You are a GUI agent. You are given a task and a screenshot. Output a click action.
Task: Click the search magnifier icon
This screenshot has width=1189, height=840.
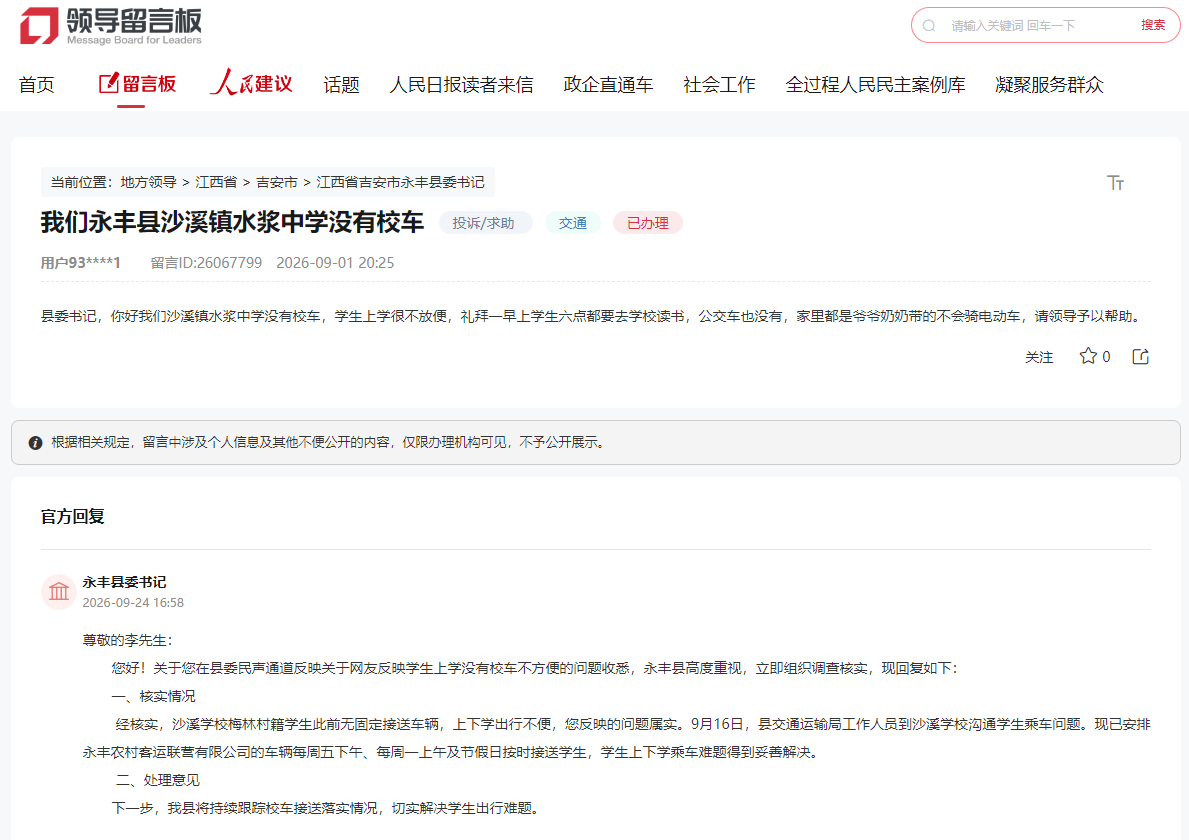pyautogui.click(x=929, y=26)
